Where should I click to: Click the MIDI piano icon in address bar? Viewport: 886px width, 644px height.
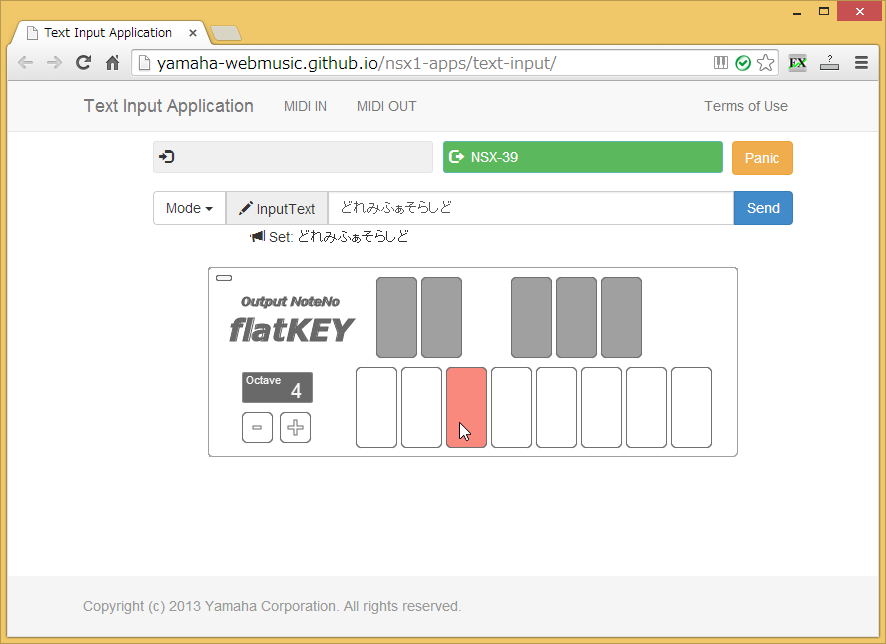[x=721, y=63]
